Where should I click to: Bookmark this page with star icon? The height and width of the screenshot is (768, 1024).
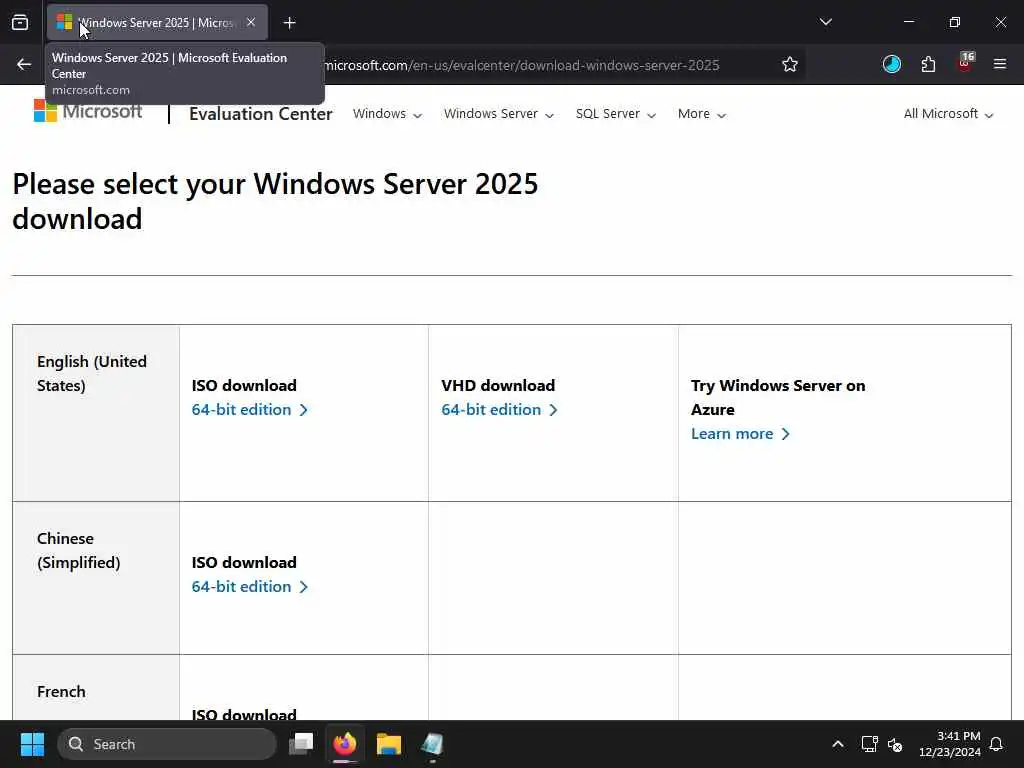click(790, 64)
